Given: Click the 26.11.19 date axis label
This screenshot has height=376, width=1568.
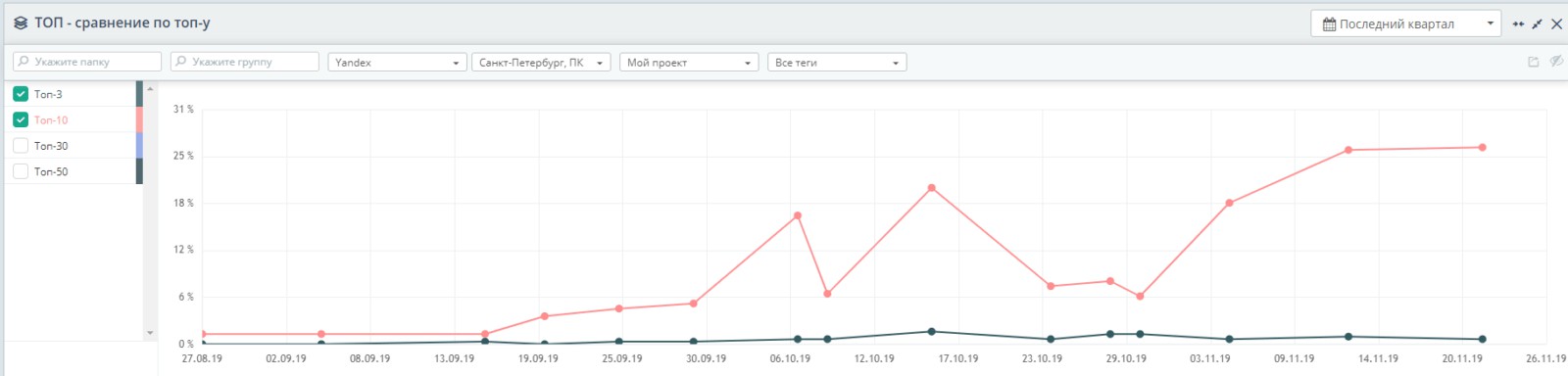Looking at the screenshot, I should pos(1545,358).
